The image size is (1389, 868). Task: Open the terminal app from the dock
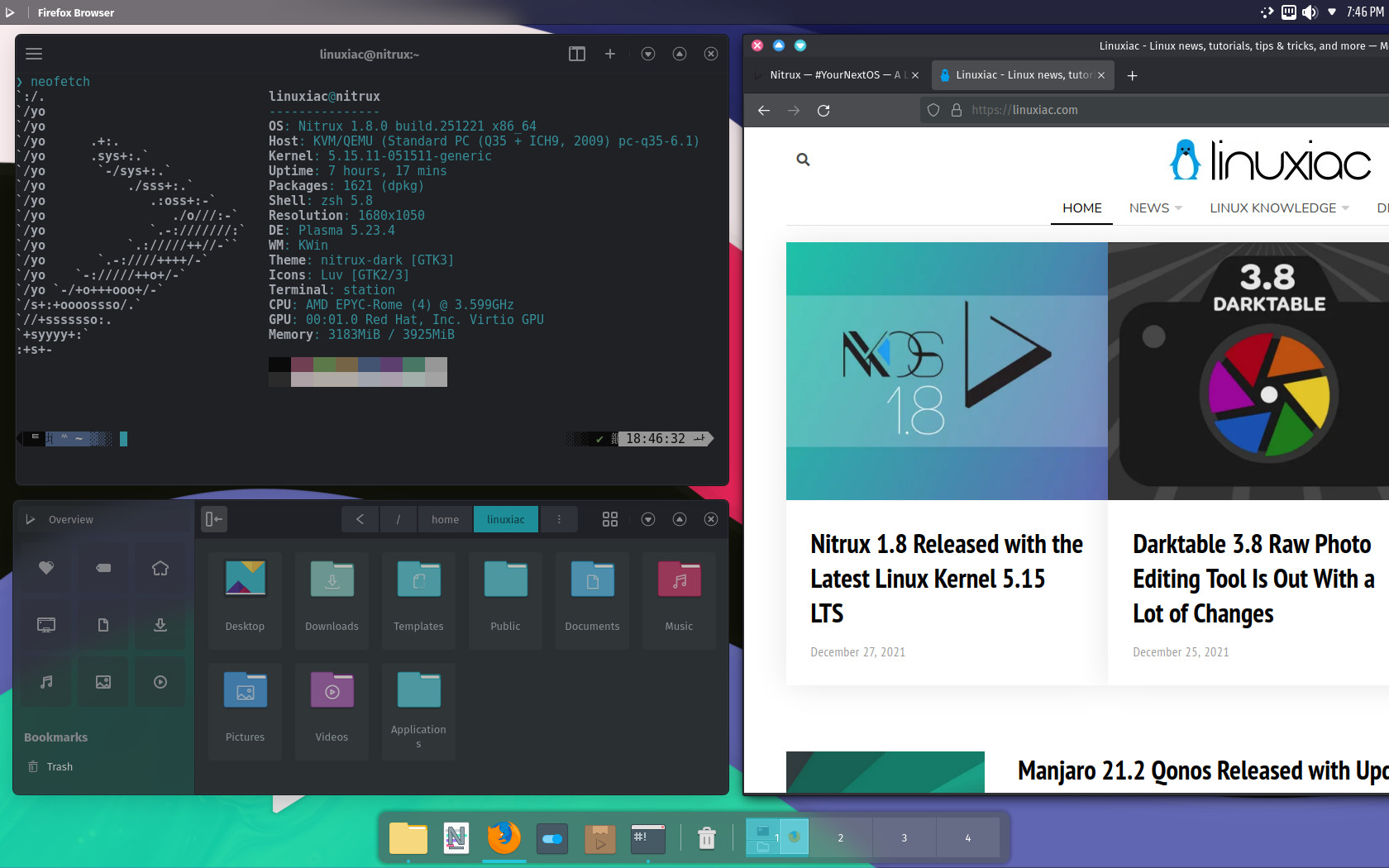pos(648,838)
